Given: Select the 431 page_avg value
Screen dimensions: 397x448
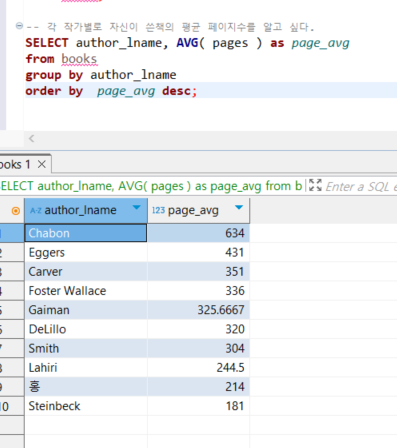Looking at the screenshot, I should (x=198, y=252).
